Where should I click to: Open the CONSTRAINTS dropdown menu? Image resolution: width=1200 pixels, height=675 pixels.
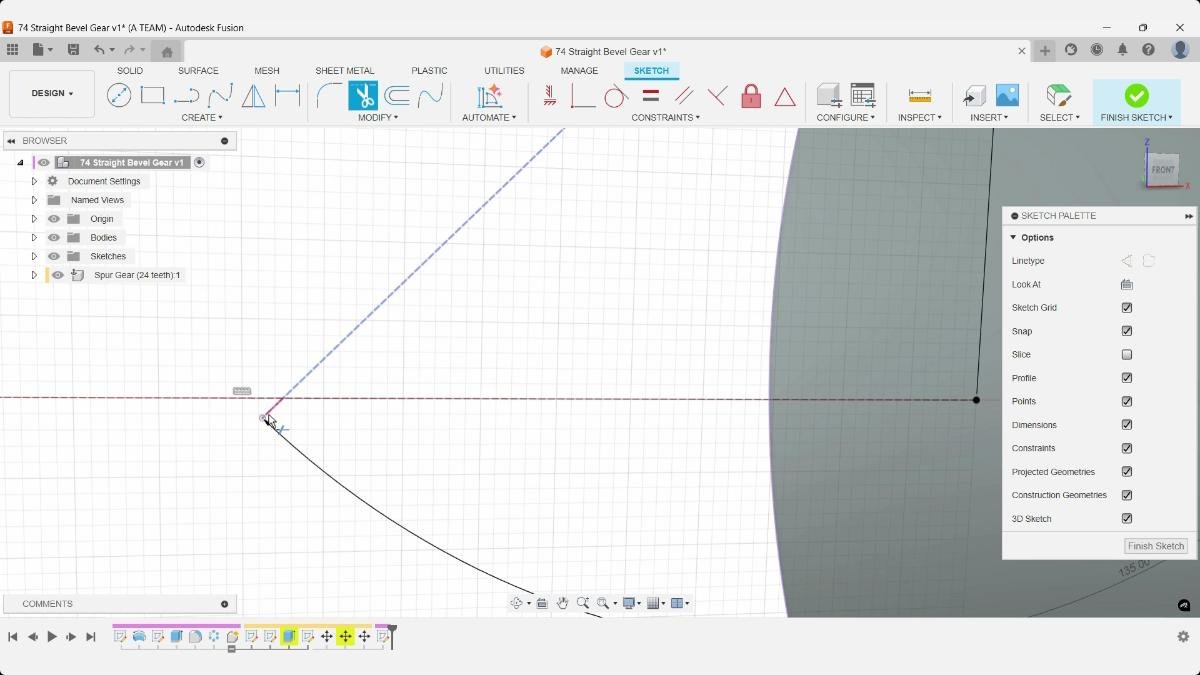[665, 118]
